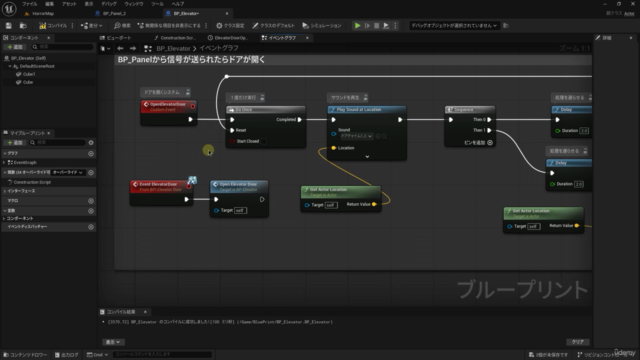Open the hide-unrelated options three-dot menu
This screenshot has height=360, width=640.
206,26
